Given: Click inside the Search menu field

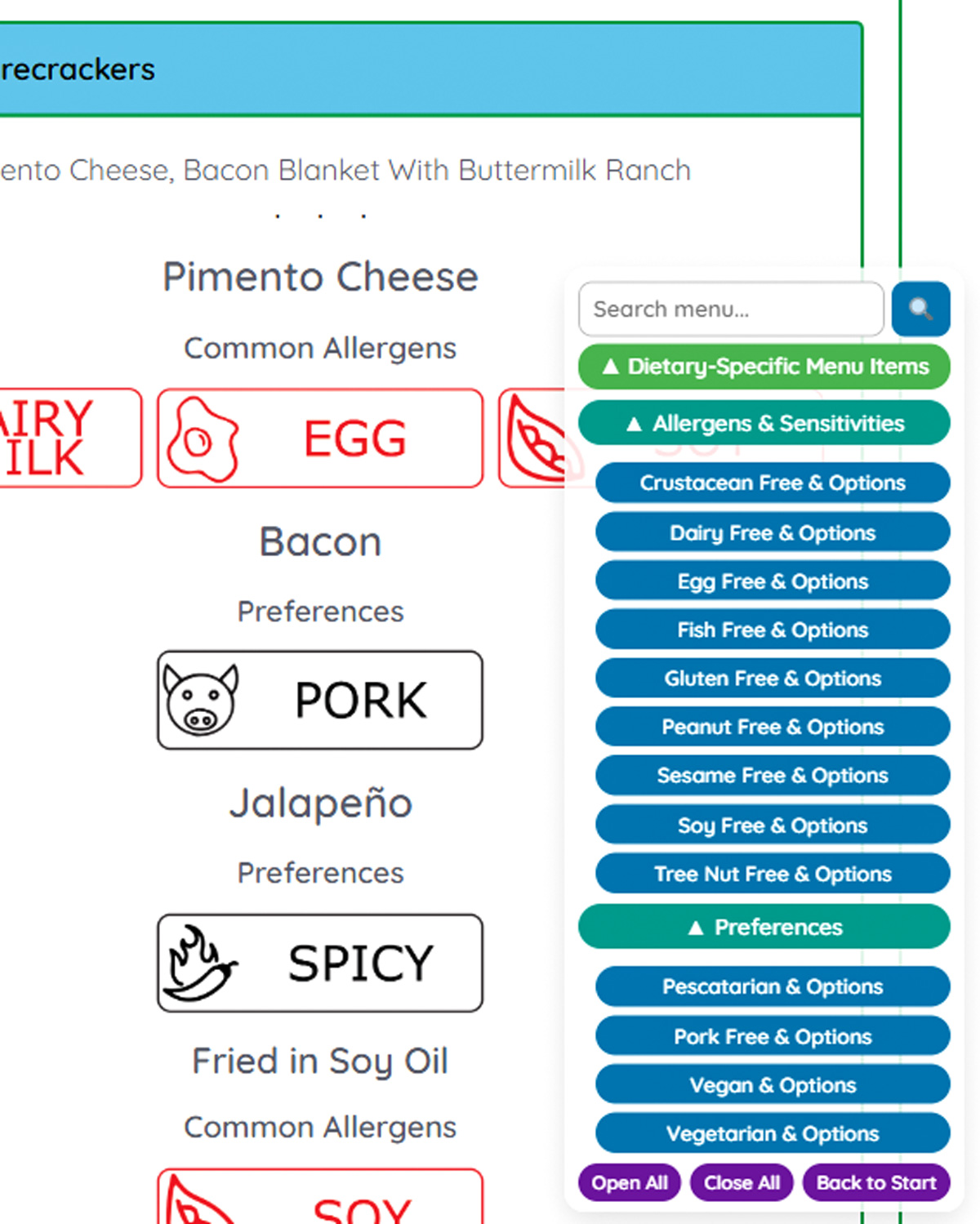Looking at the screenshot, I should [x=731, y=309].
